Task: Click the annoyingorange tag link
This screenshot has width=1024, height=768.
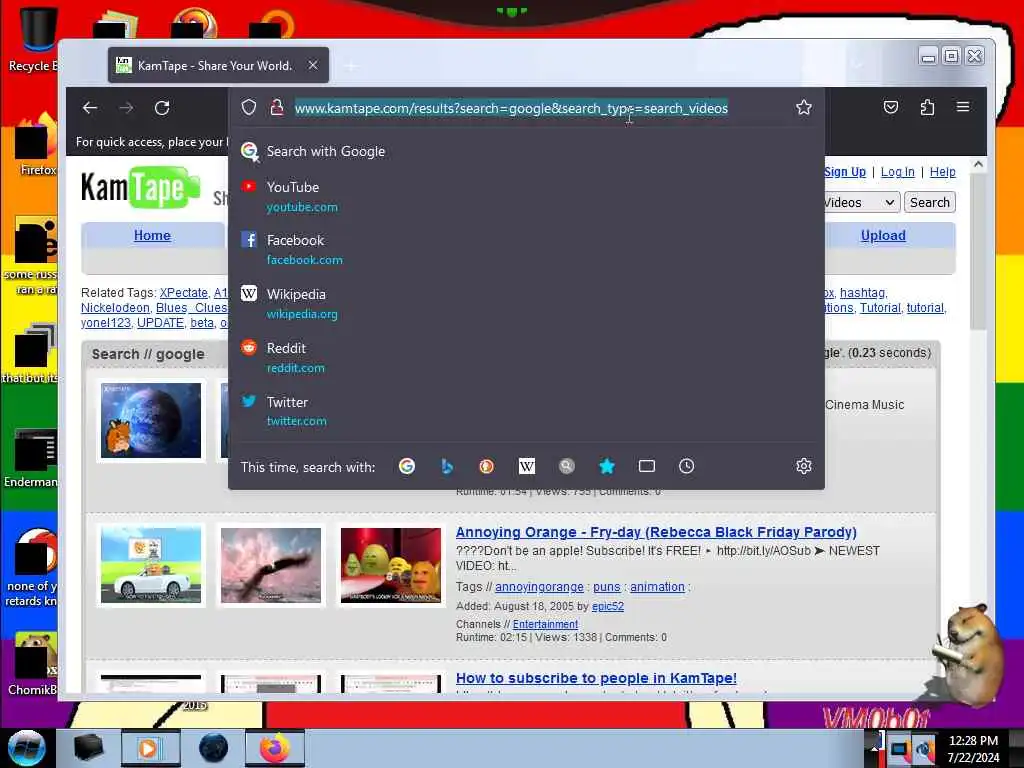Action: click(539, 586)
